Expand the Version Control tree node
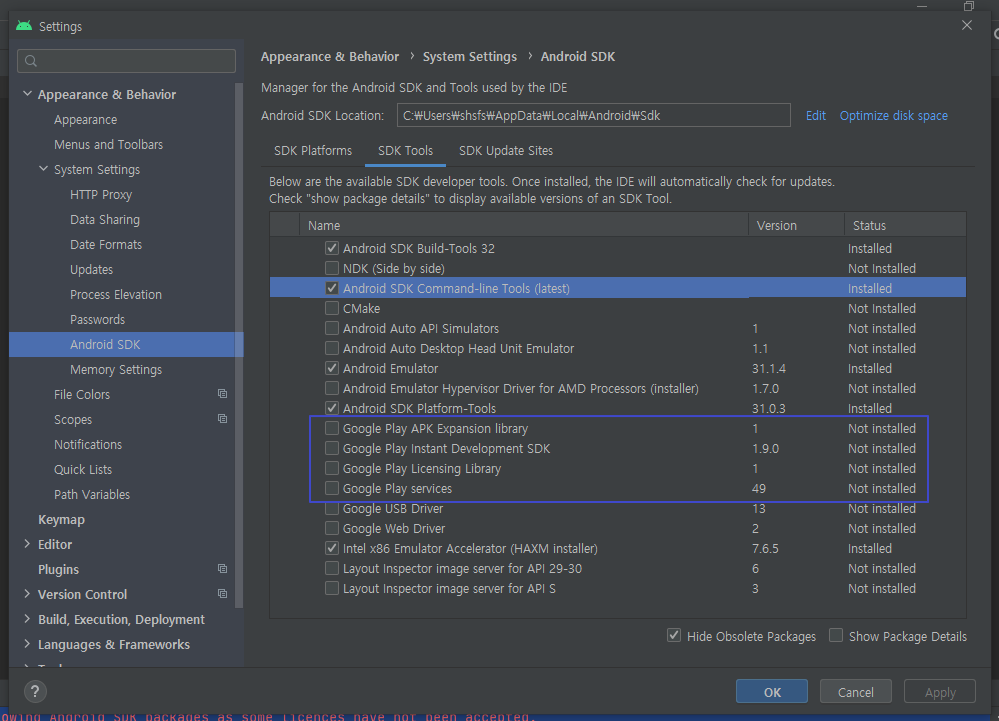999x721 pixels. pos(27,594)
